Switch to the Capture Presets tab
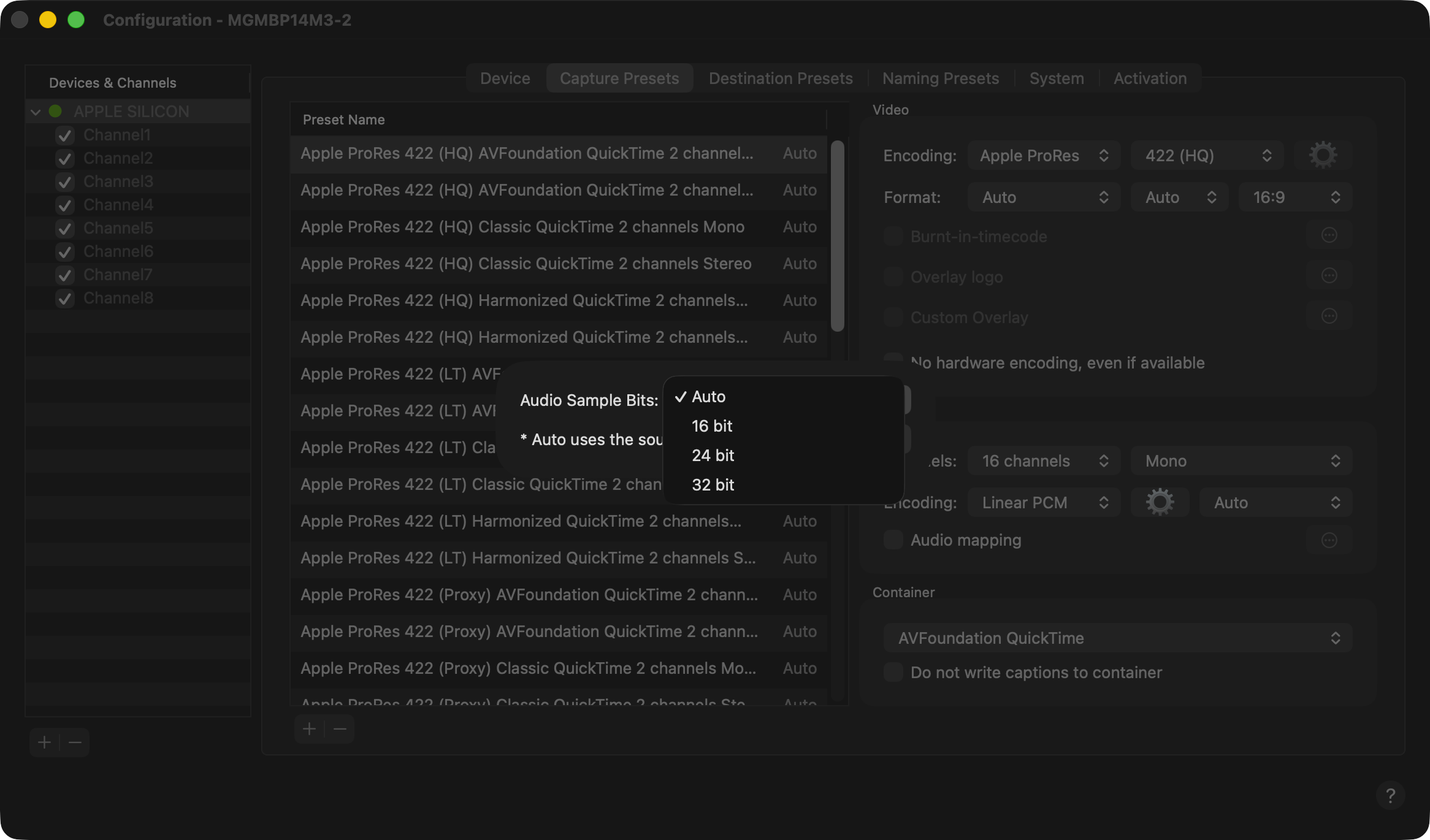1430x840 pixels. coord(619,78)
